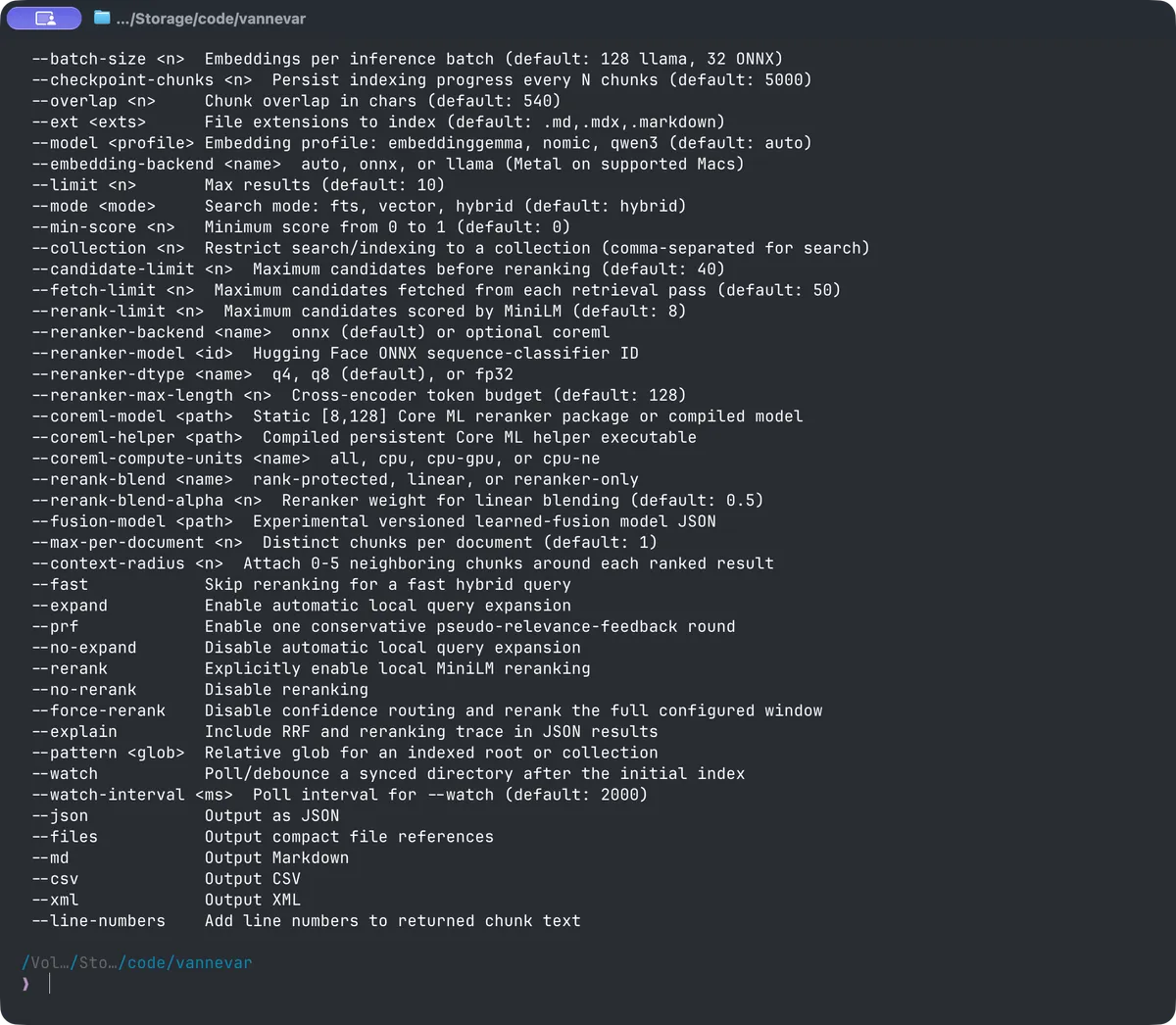
Task: Click the '--reranker-backend <name>' option text
Action: (151, 332)
